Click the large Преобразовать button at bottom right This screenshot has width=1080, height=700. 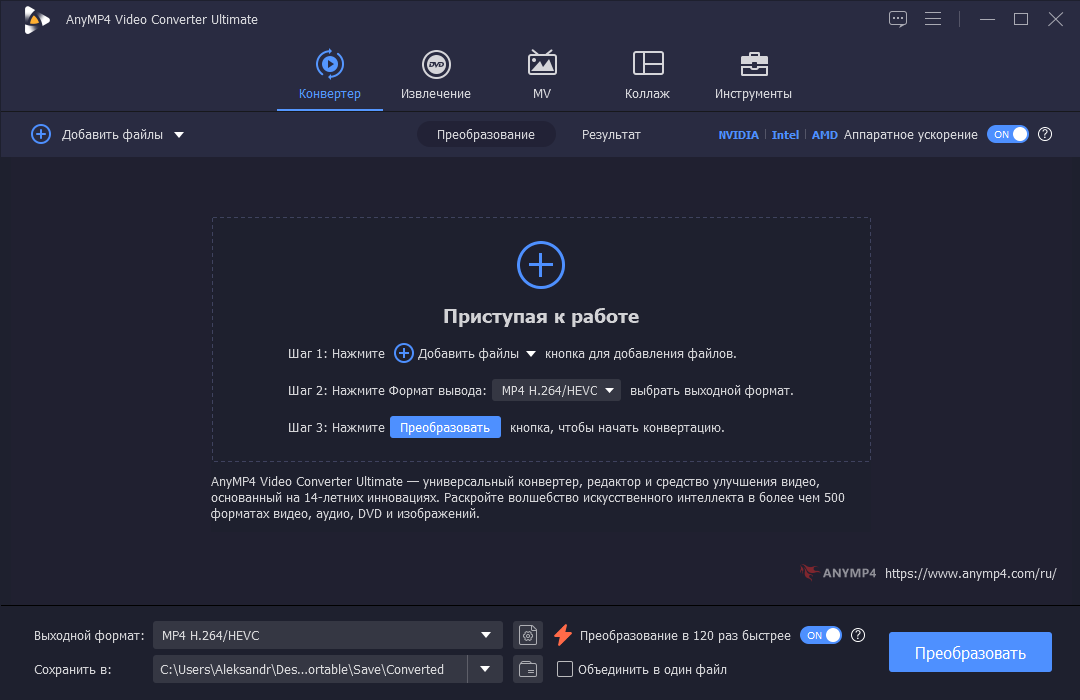click(x=970, y=652)
